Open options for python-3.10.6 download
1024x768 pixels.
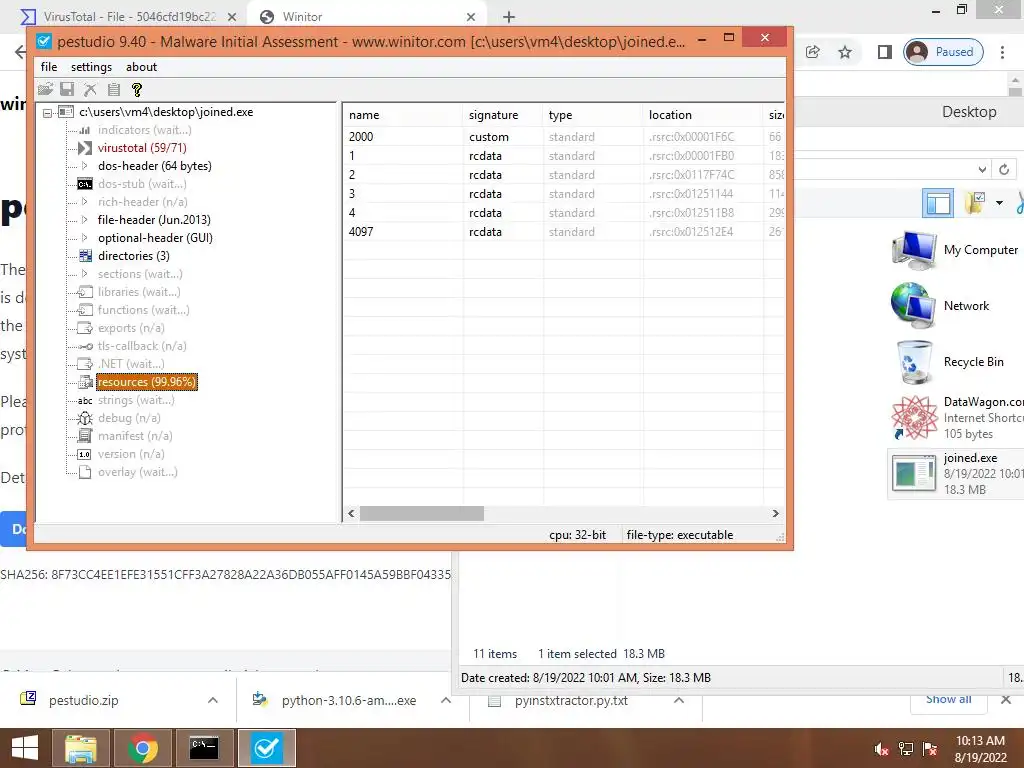[446, 700]
